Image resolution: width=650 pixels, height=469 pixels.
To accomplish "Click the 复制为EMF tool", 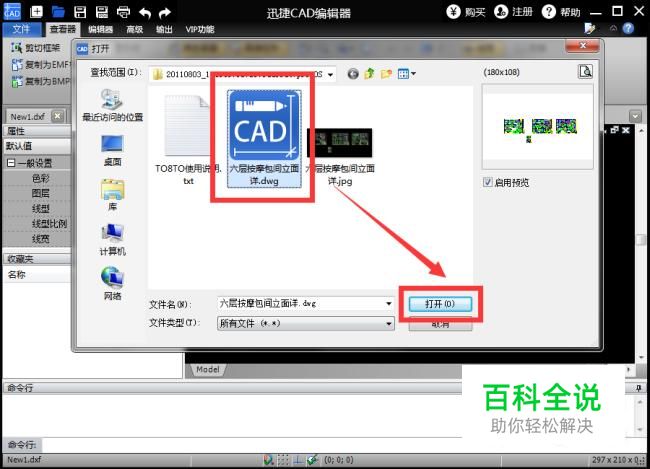I will 41,65.
